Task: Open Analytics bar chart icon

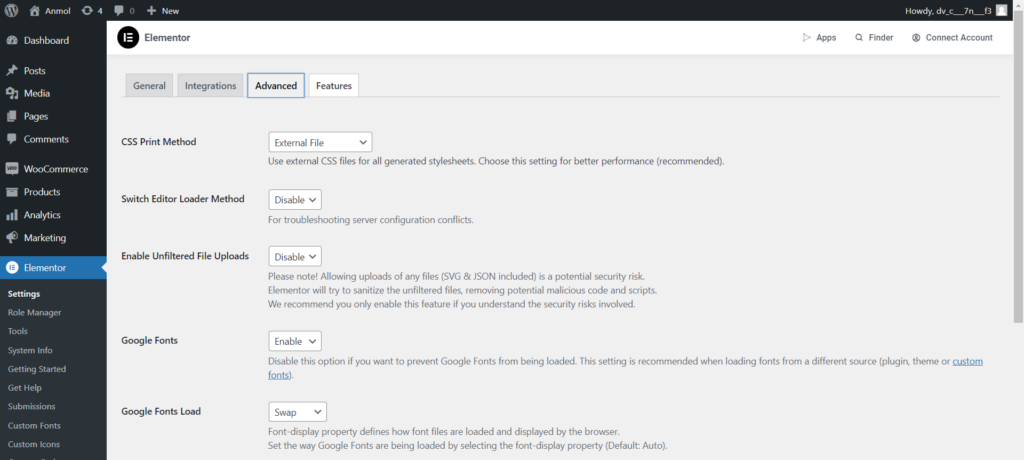Action: coord(11,215)
